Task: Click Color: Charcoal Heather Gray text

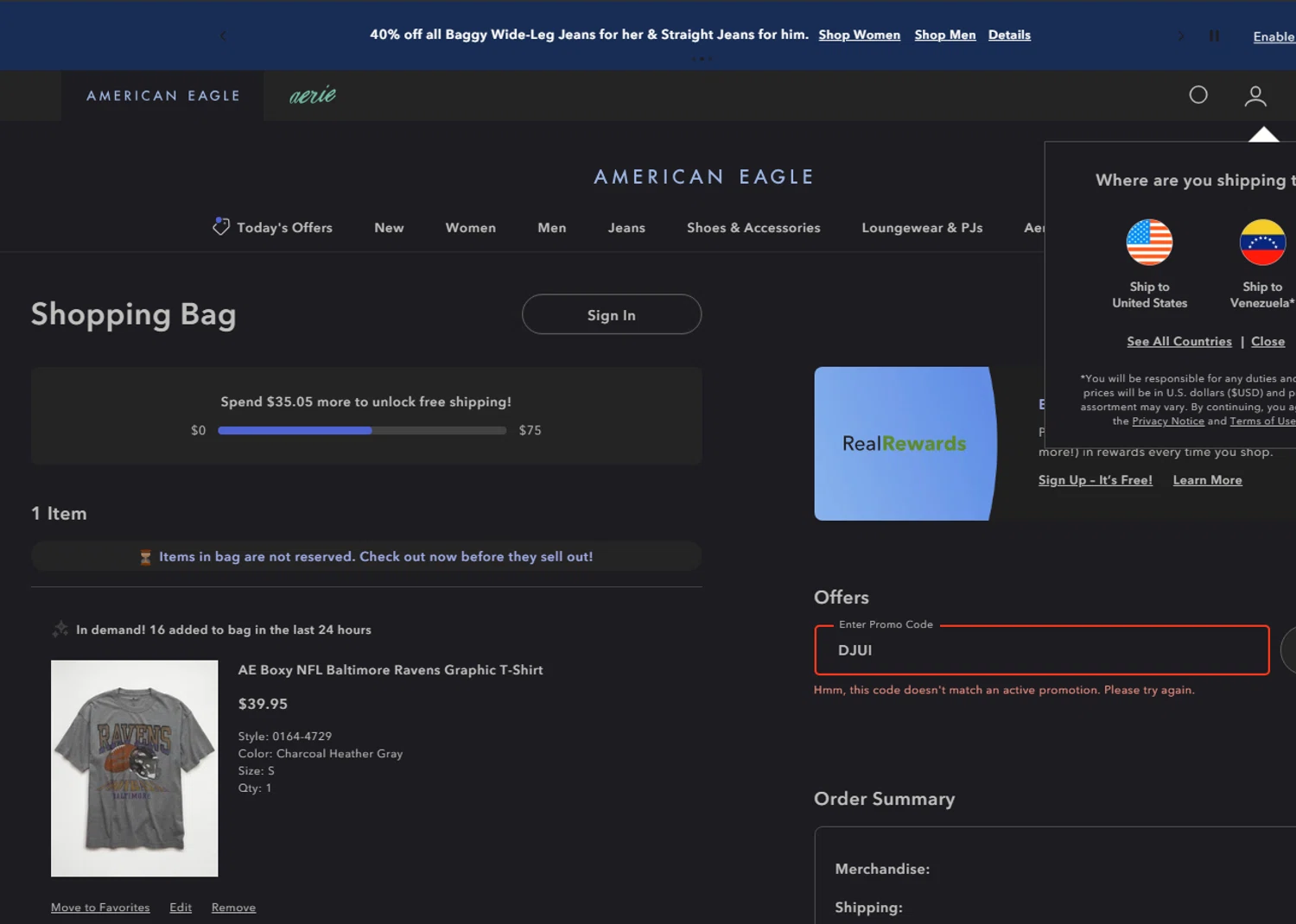Action: click(x=321, y=754)
